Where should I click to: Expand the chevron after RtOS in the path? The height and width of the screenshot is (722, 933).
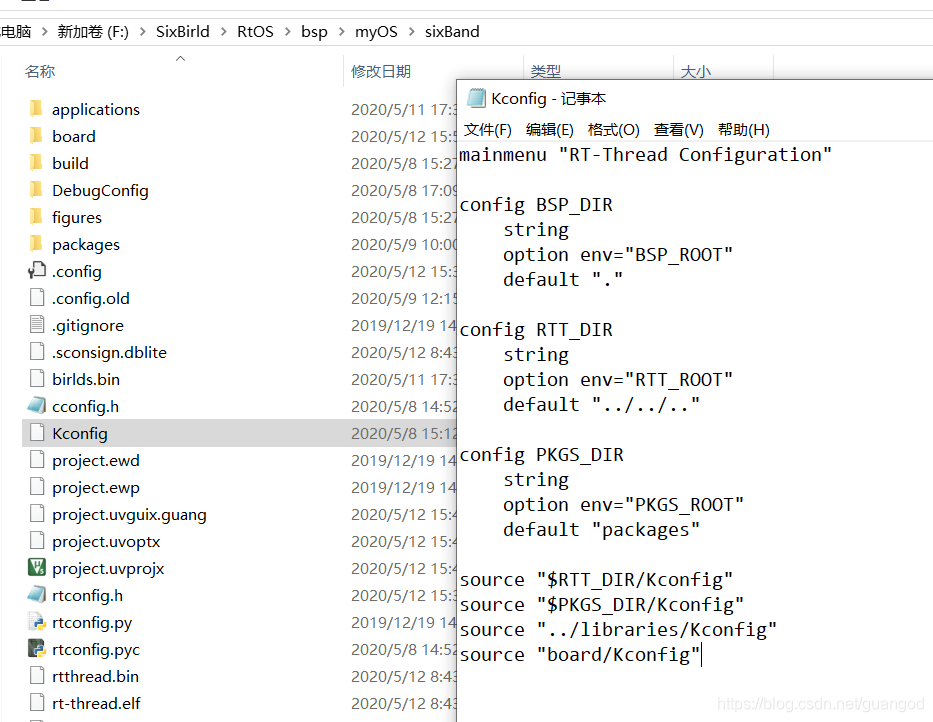click(288, 32)
